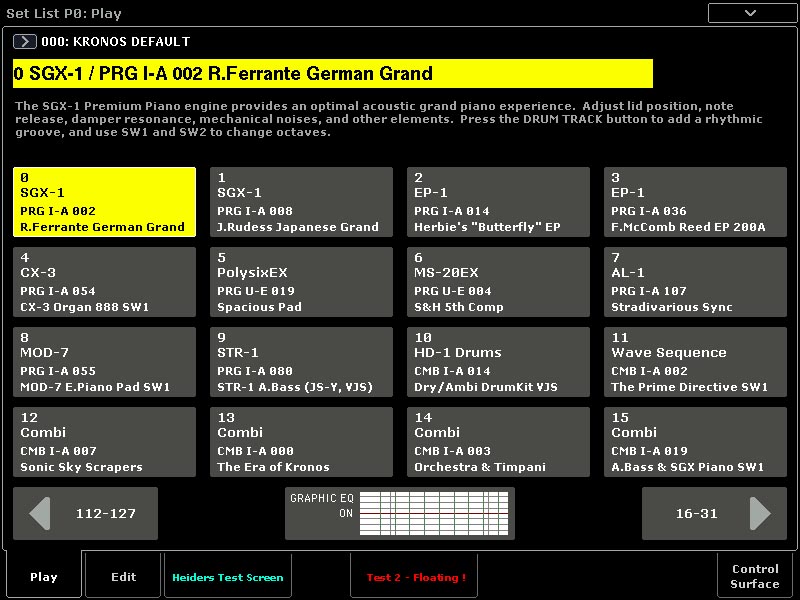Choose slot 9 STR-1 A.Bass
This screenshot has height=600, width=800.
pos(302,362)
